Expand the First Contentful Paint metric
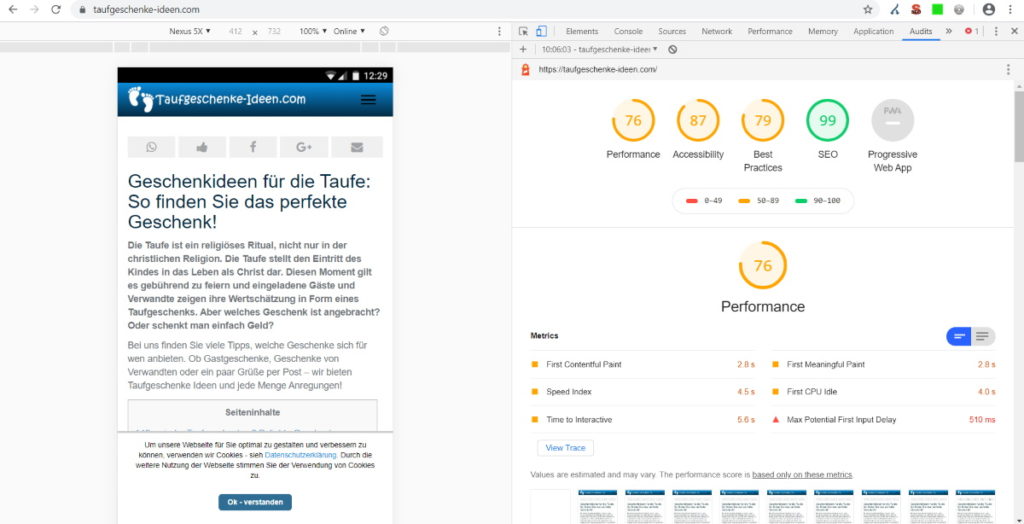 pos(643,365)
